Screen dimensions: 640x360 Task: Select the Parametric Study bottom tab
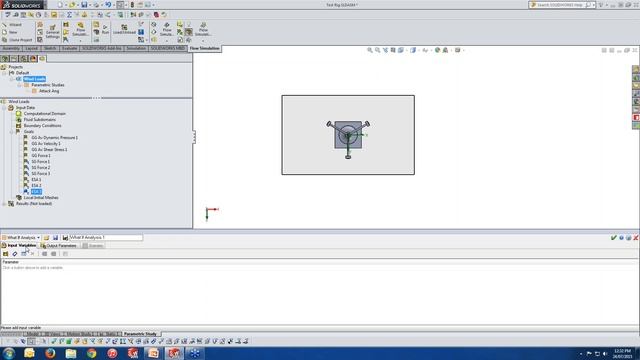[140, 334]
